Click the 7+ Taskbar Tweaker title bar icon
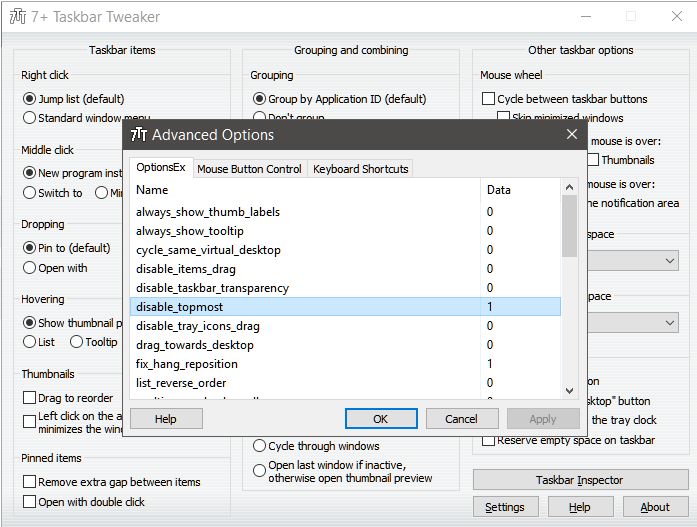 coord(18,16)
